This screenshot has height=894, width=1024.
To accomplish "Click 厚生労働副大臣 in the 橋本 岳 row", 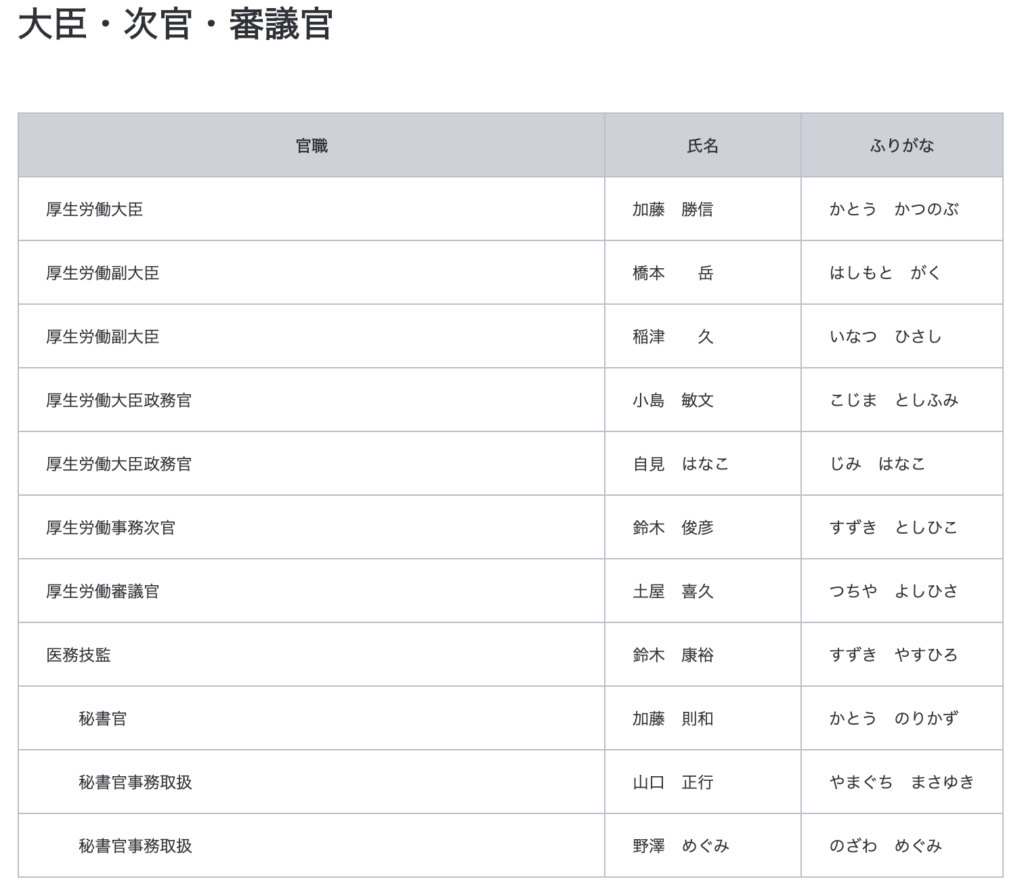I will 103,273.
